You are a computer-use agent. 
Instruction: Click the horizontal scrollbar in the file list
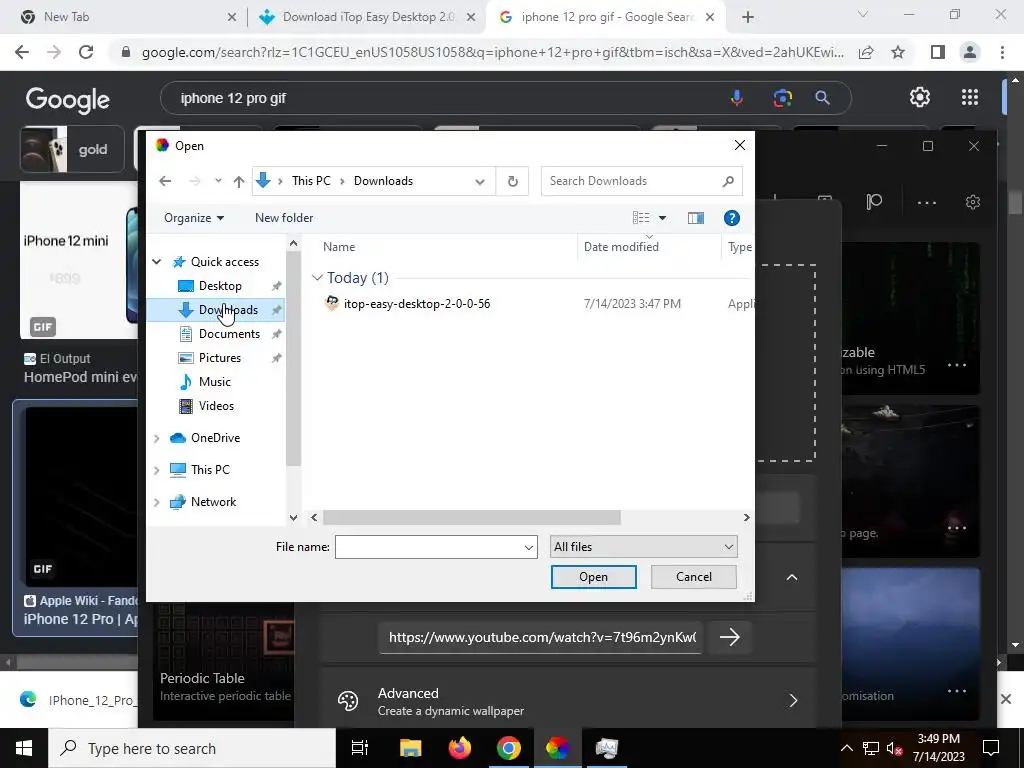pyautogui.click(x=471, y=517)
